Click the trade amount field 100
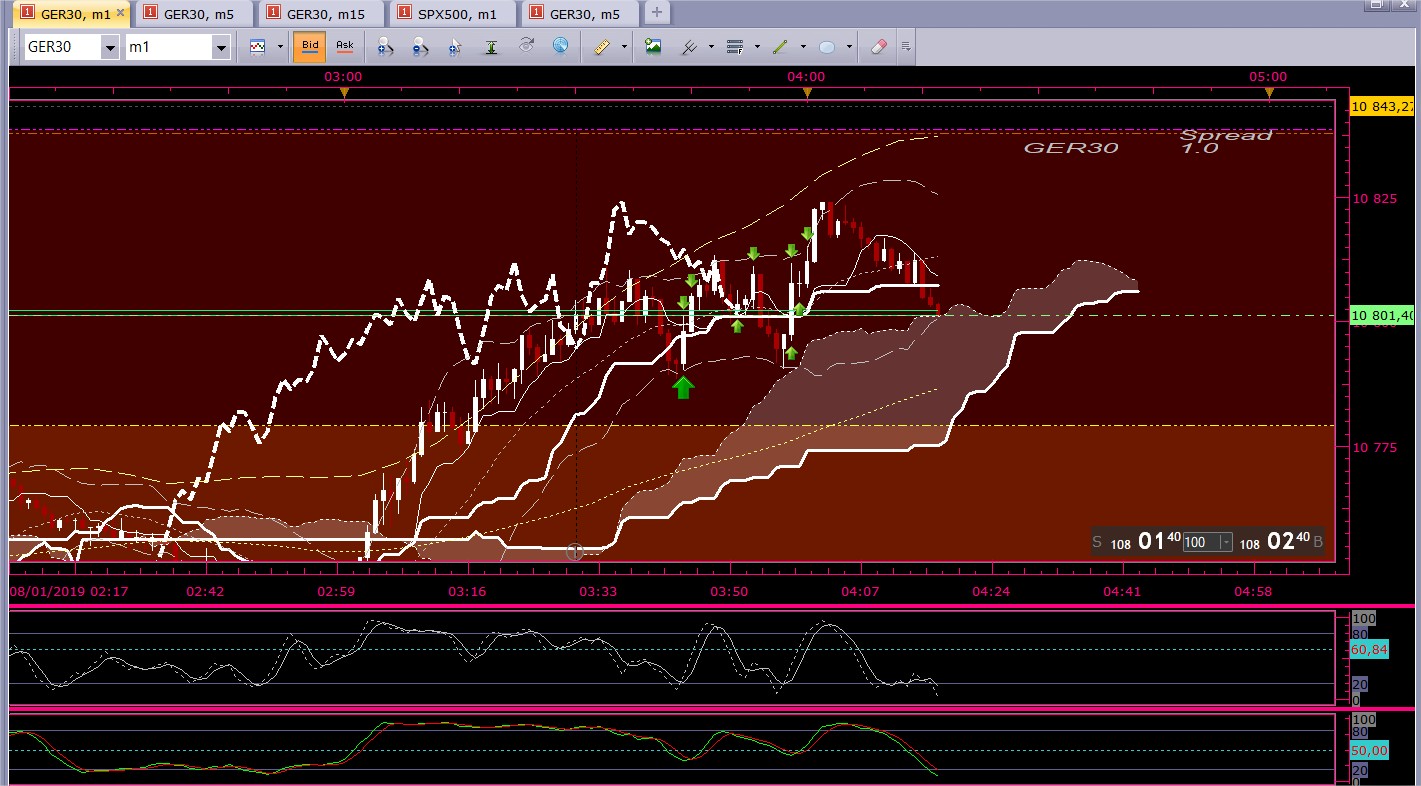1421x786 pixels. pos(1200,542)
